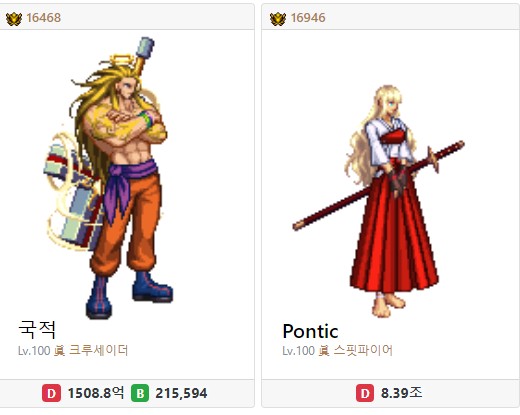
Task: Open the blonde Crusader character sprite
Action: coord(109,177)
